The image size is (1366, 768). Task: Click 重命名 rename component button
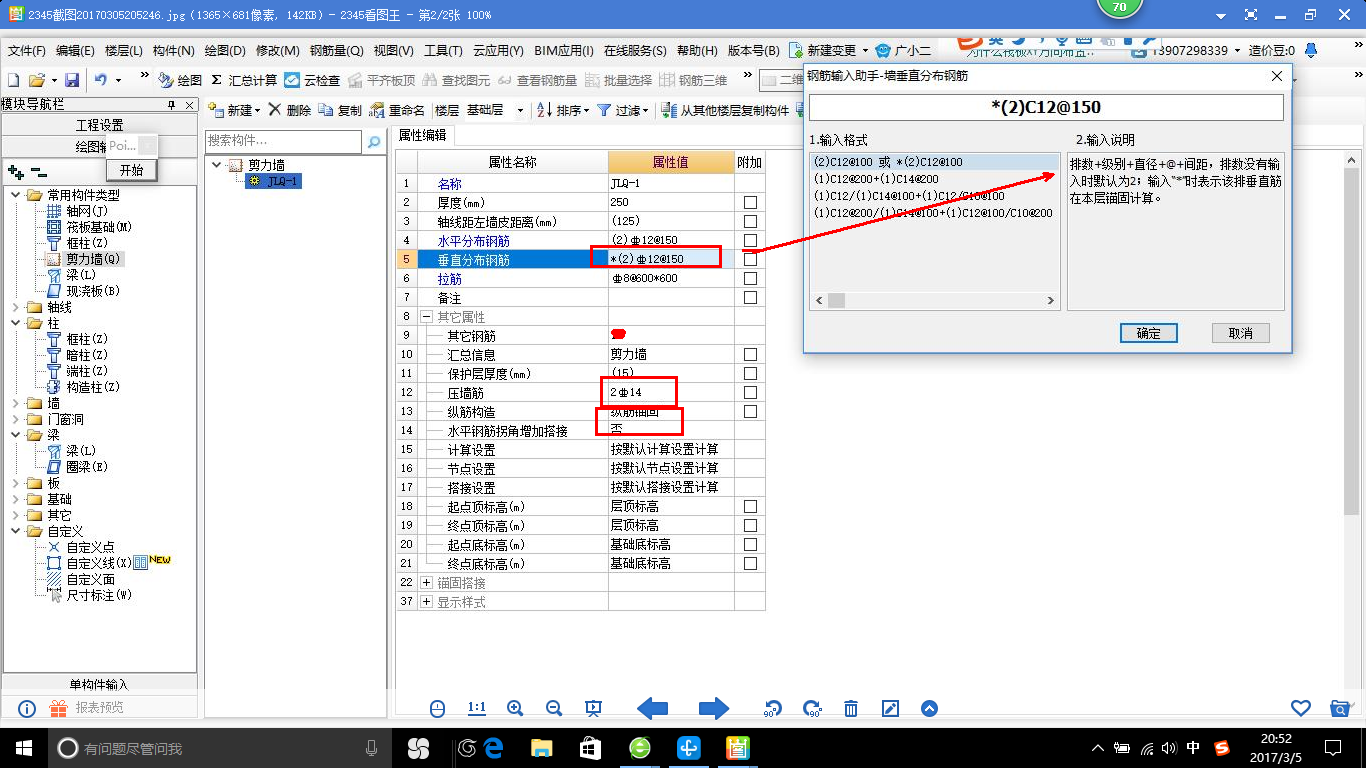pyautogui.click(x=397, y=110)
